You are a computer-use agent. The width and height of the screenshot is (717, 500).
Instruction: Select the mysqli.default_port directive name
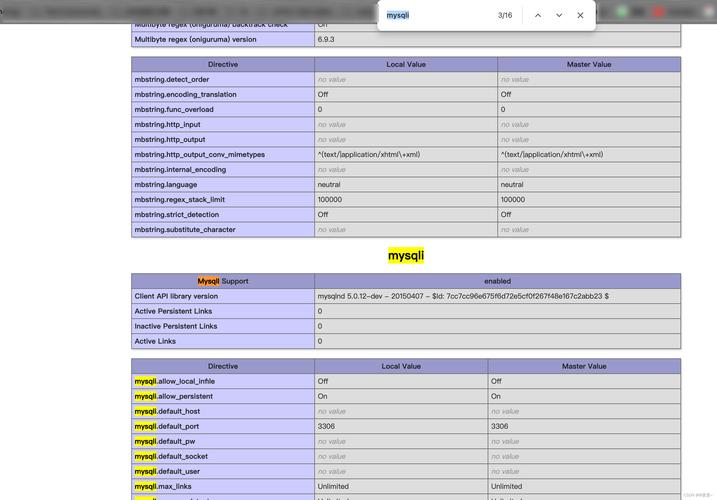click(167, 426)
